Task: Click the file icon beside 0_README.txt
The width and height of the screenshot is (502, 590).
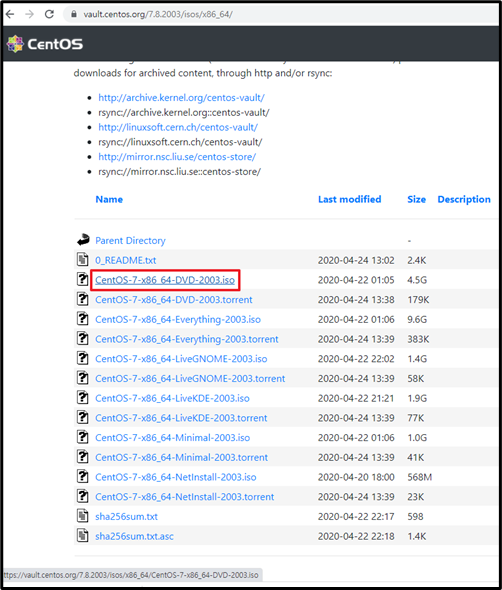Action: (x=83, y=259)
